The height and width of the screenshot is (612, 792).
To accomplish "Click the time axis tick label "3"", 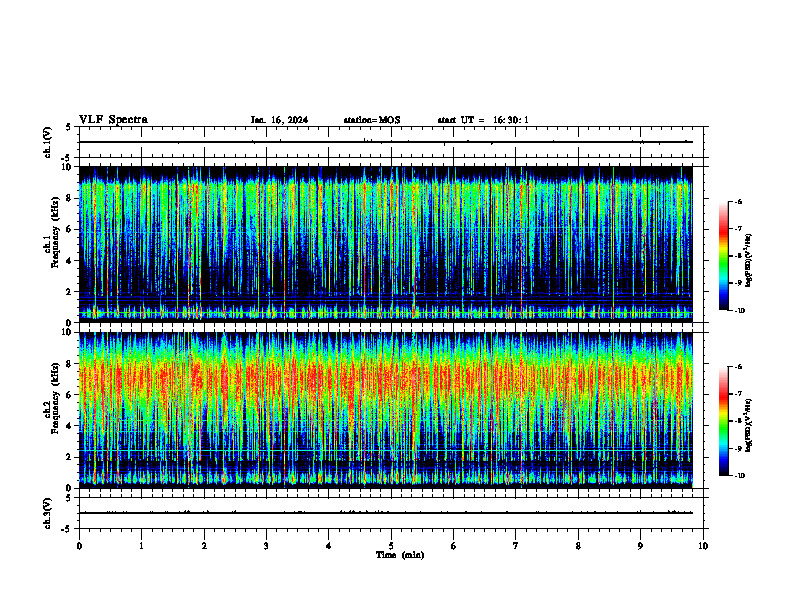I will [266, 546].
